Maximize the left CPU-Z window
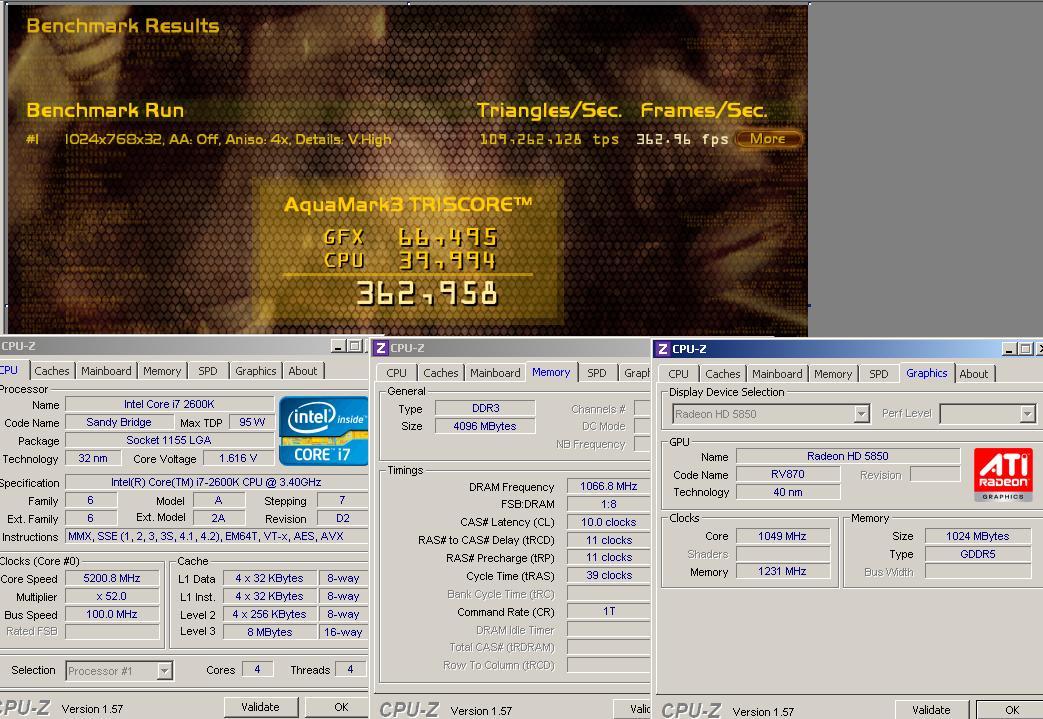The width and height of the screenshot is (1043, 719). 355,346
